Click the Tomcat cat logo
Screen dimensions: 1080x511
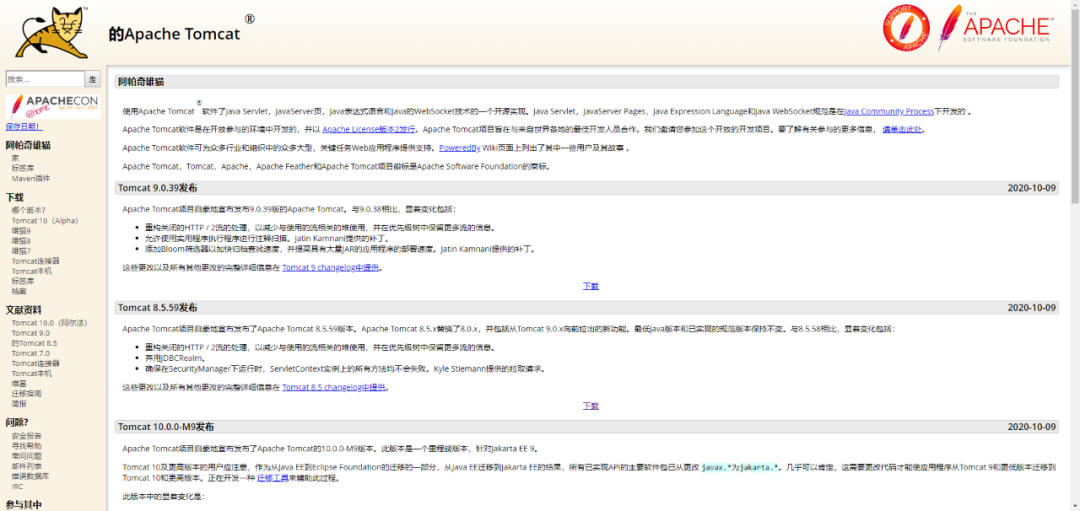coord(52,32)
